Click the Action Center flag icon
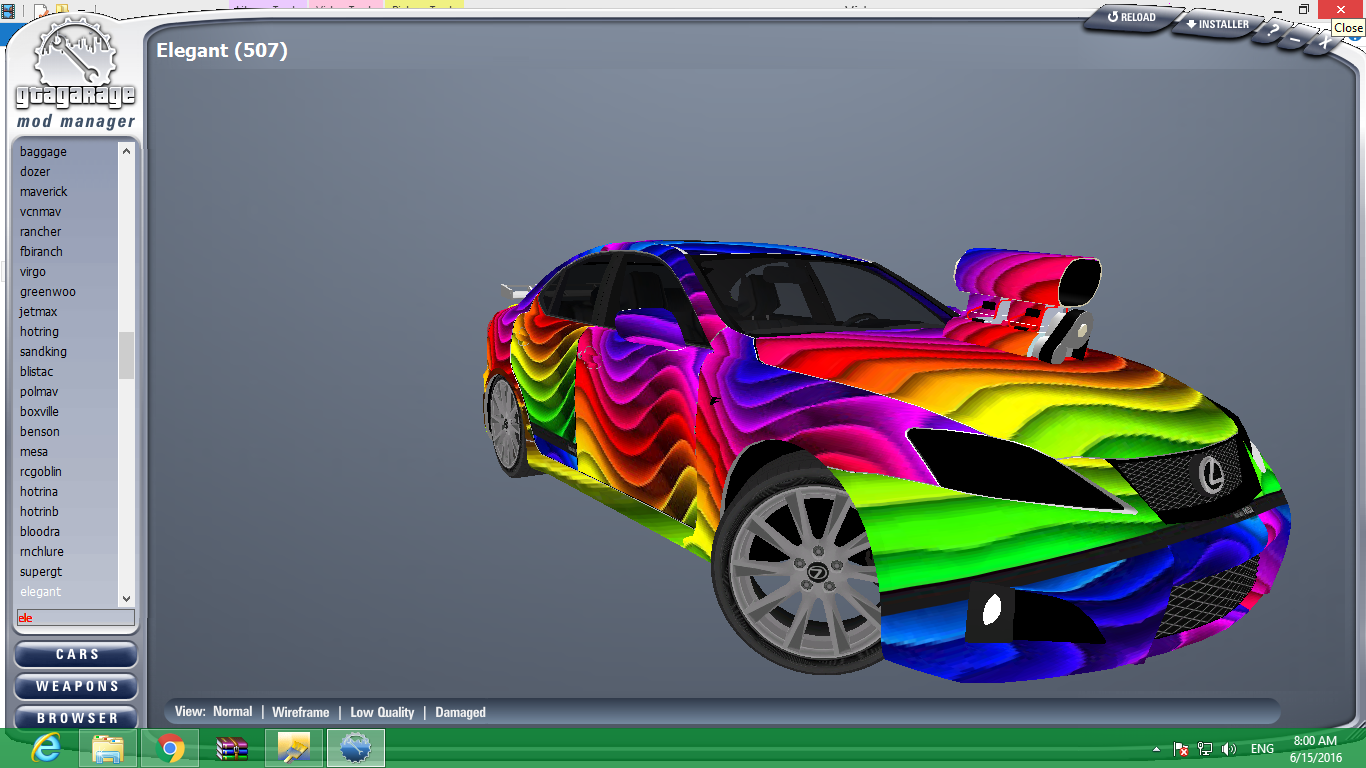 [1181, 749]
